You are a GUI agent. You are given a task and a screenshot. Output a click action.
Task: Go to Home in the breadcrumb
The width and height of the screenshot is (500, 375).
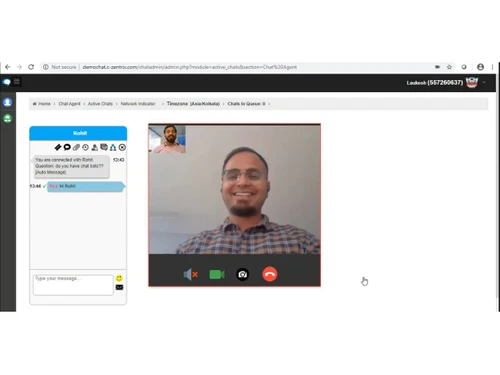point(42,104)
